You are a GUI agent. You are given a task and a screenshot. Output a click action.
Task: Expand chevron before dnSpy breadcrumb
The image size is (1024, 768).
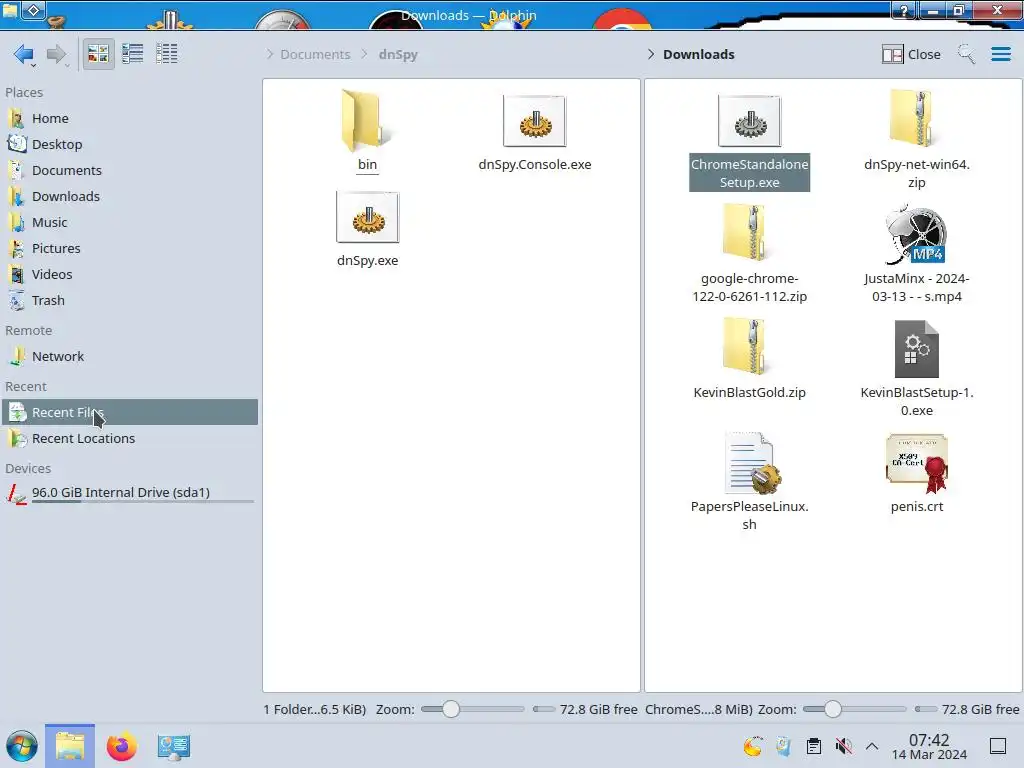click(x=364, y=54)
